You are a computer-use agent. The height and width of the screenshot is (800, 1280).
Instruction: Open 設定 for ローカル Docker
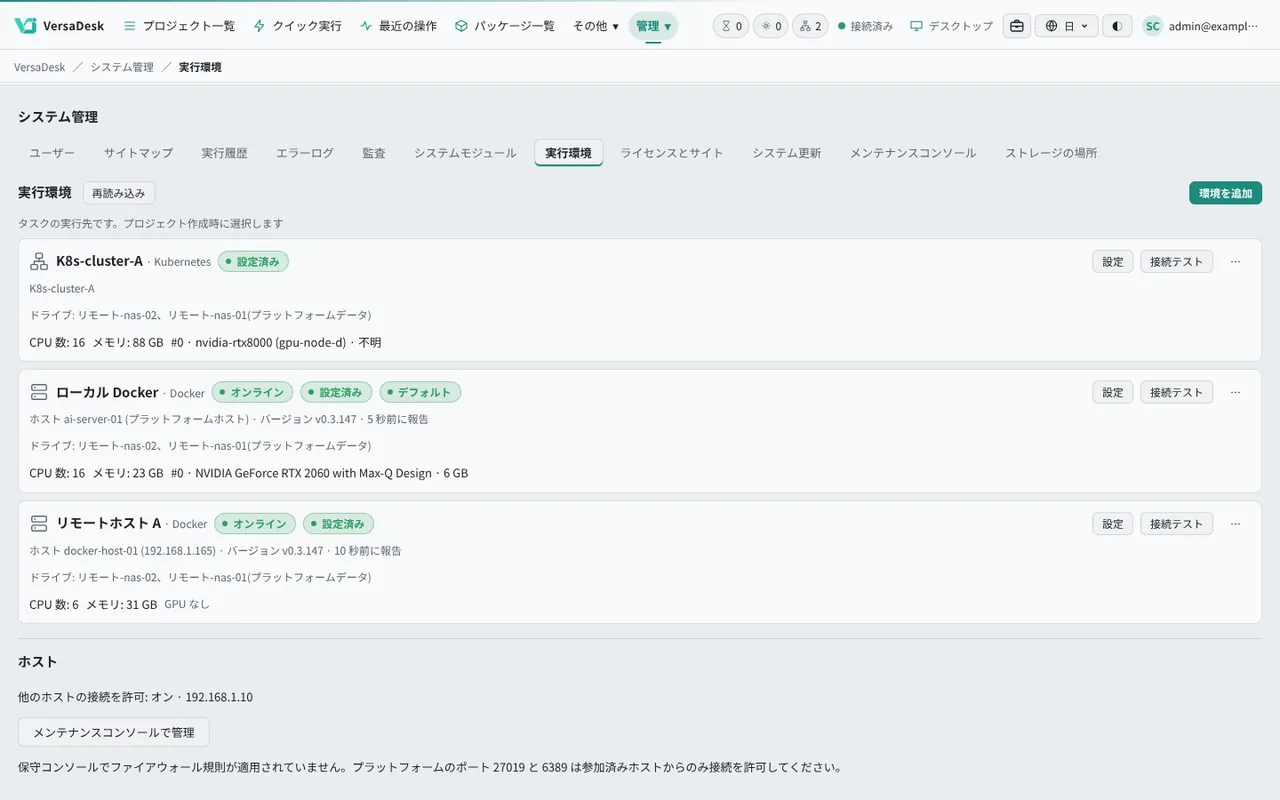[1113, 392]
